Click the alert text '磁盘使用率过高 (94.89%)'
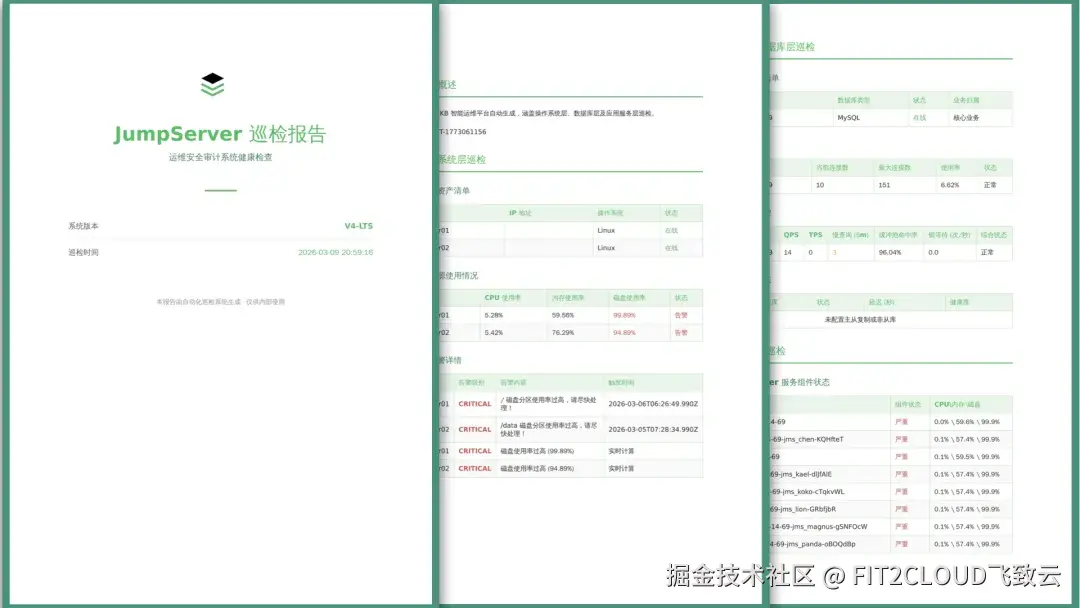Screen dimensions: 1080x608 [x=537, y=468]
